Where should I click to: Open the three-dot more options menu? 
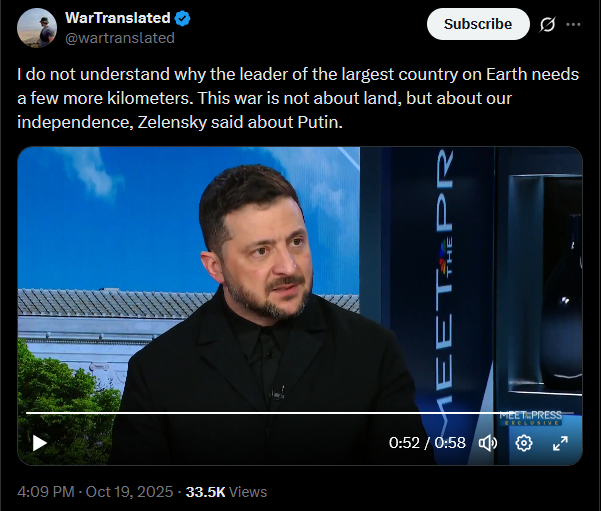tap(573, 25)
